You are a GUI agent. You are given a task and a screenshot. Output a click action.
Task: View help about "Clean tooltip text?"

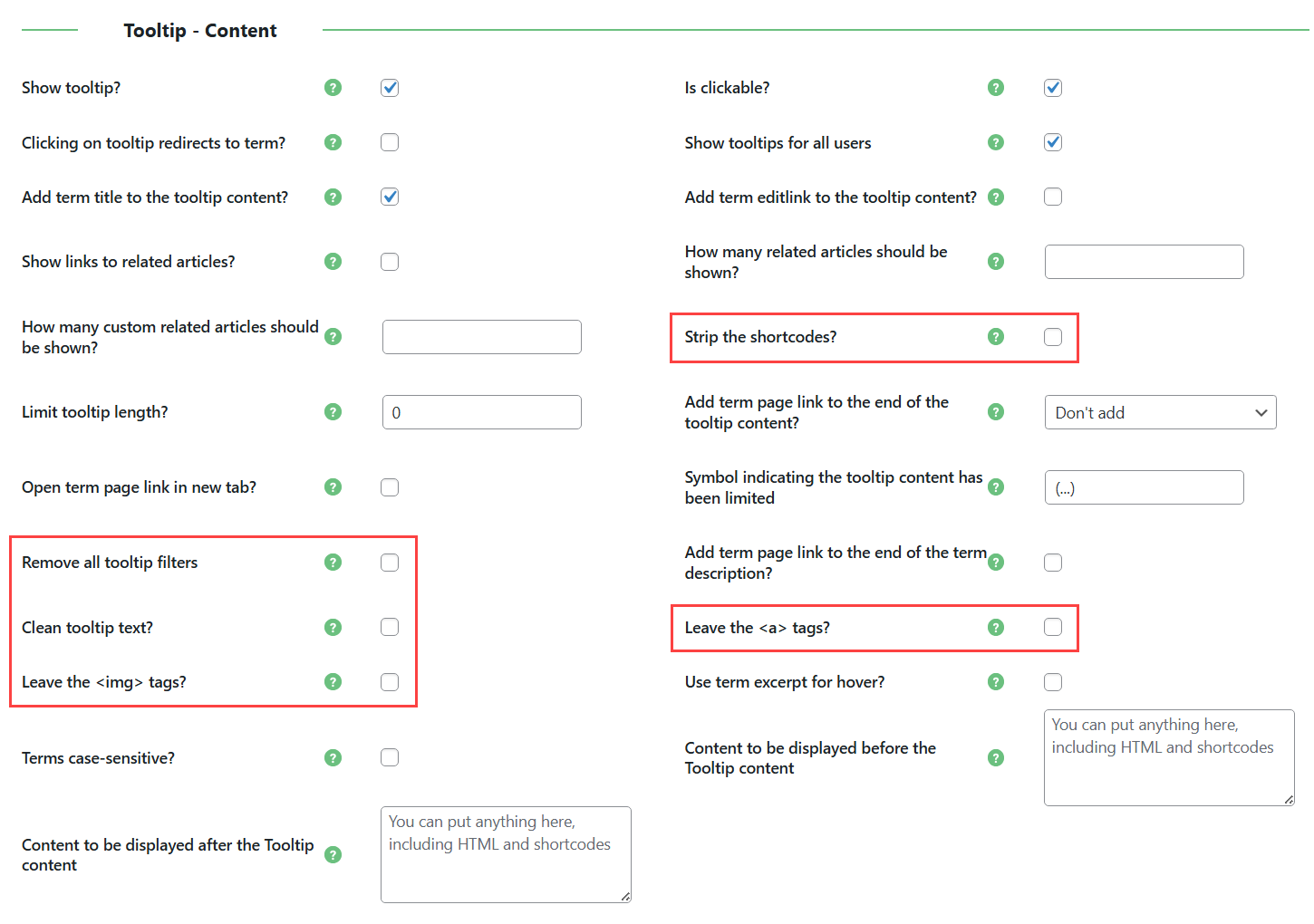tap(333, 627)
